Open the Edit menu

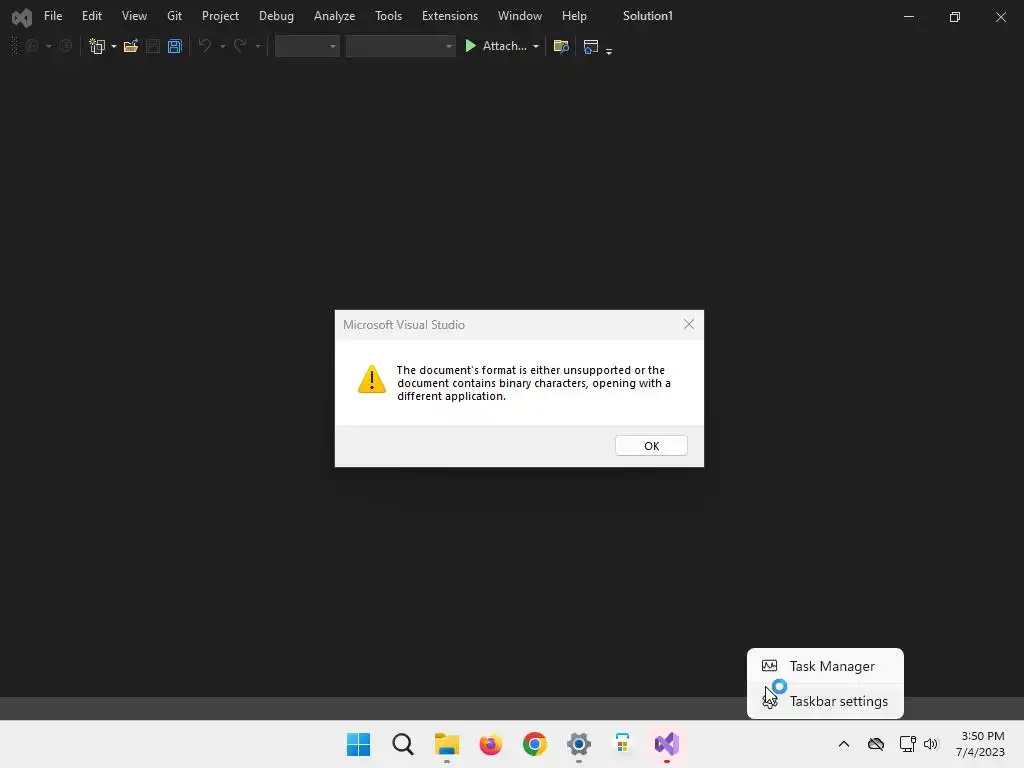coord(92,16)
